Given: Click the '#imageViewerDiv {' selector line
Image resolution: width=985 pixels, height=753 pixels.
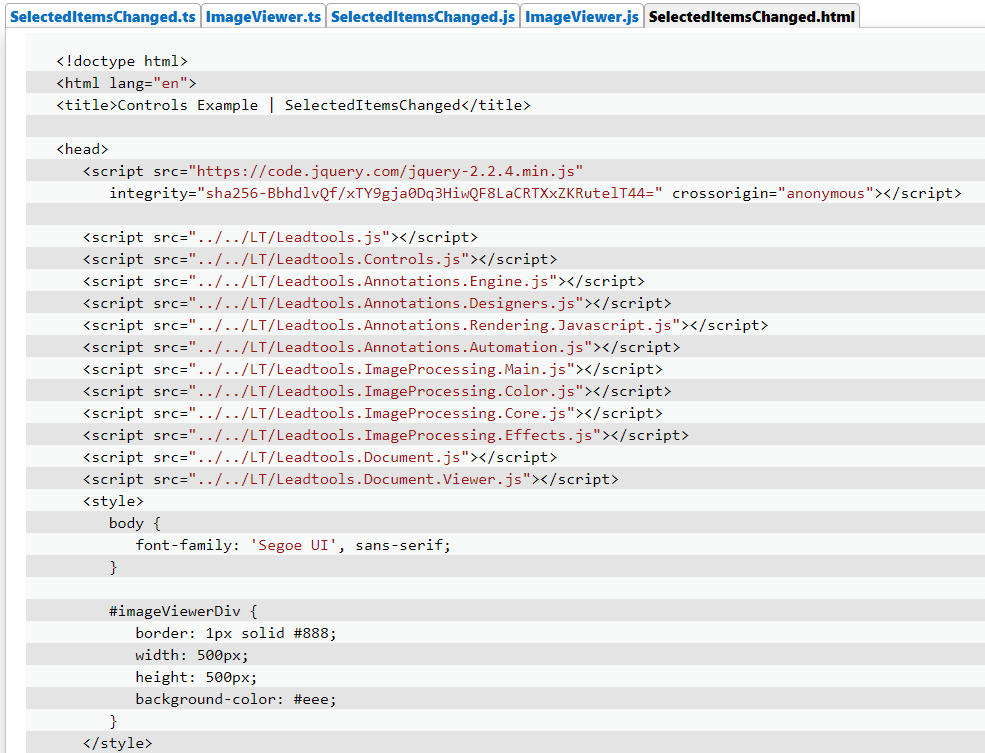Looking at the screenshot, I should [x=183, y=610].
